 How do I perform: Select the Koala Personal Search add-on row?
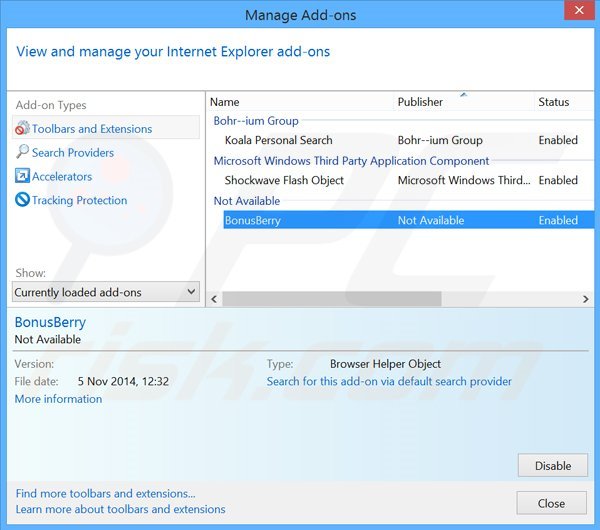409,140
